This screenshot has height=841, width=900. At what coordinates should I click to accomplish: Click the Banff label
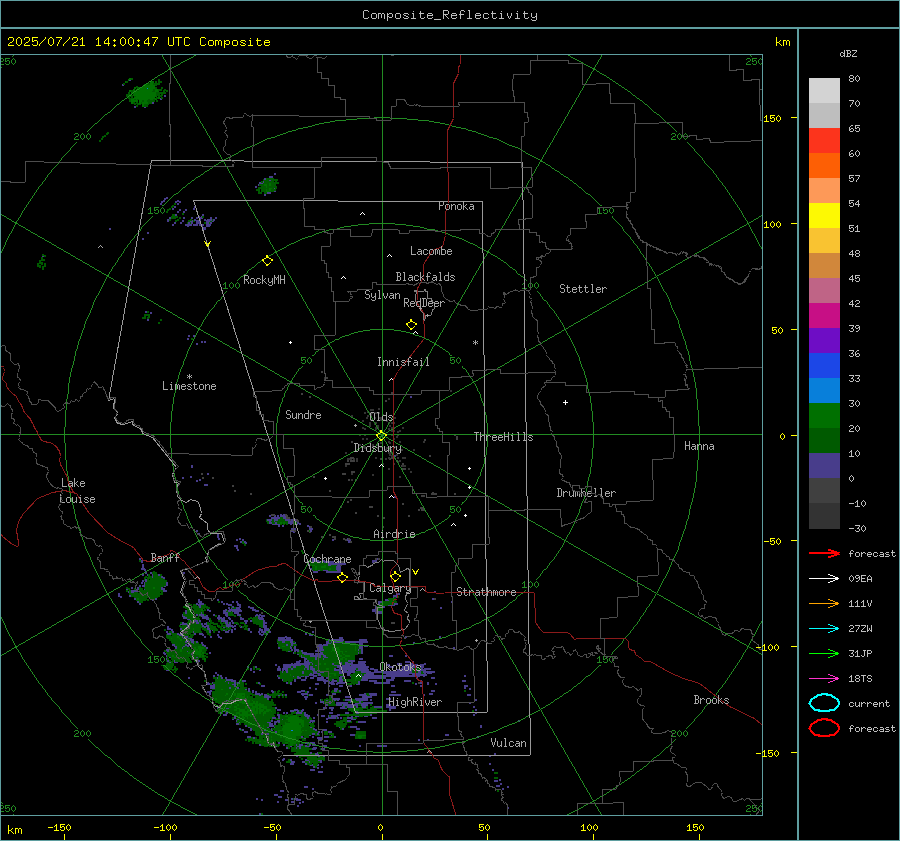pyautogui.click(x=165, y=557)
